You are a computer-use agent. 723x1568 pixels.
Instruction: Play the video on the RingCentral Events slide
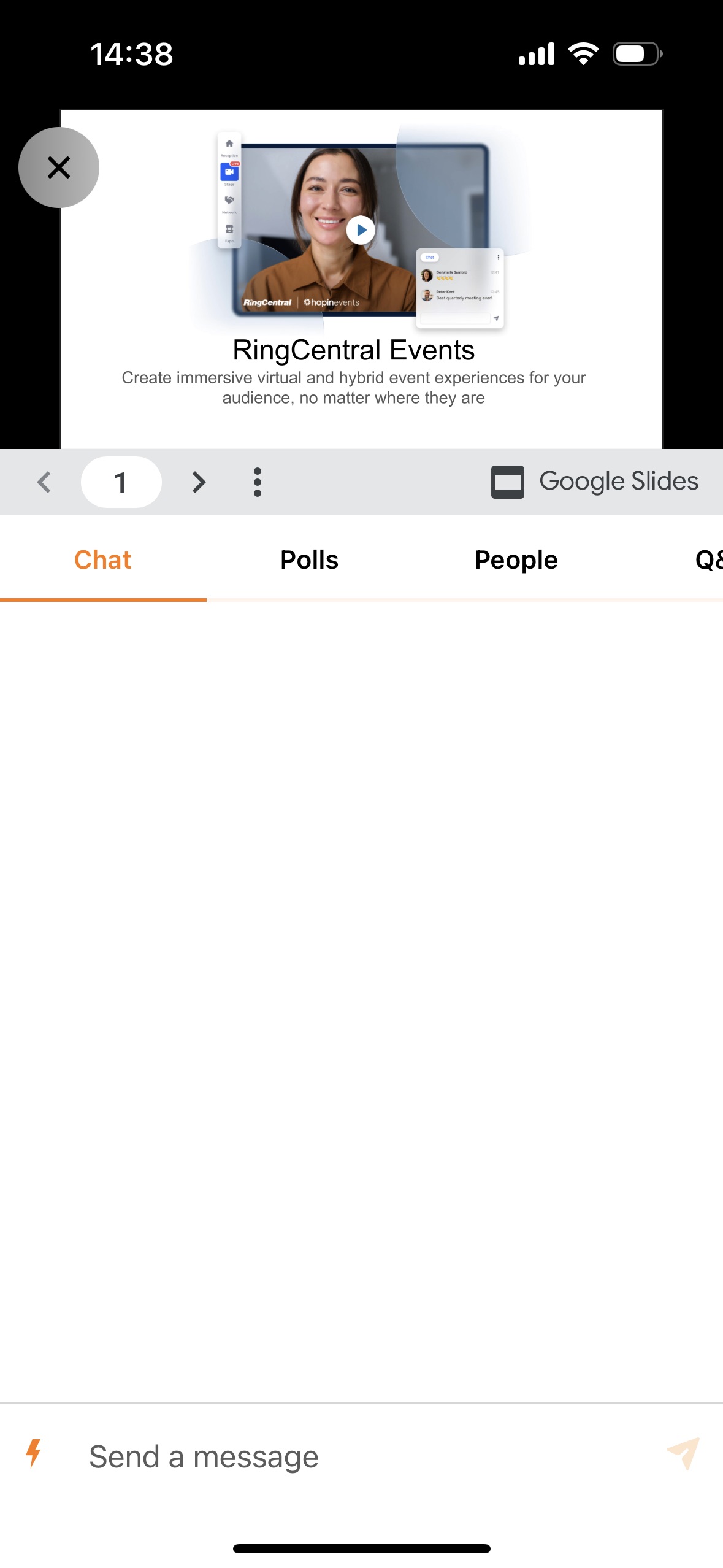361,230
